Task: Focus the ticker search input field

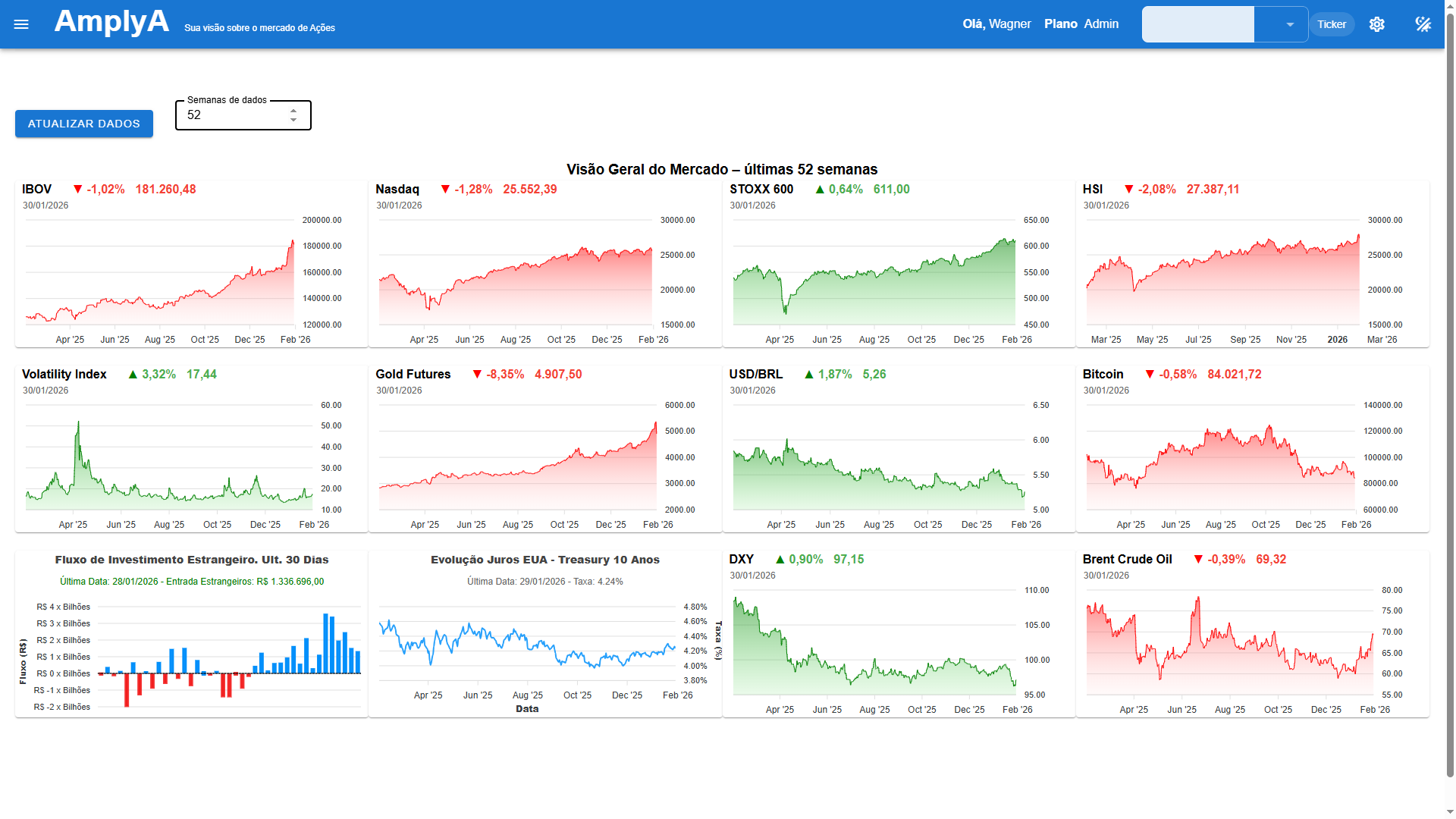Action: tap(1198, 24)
